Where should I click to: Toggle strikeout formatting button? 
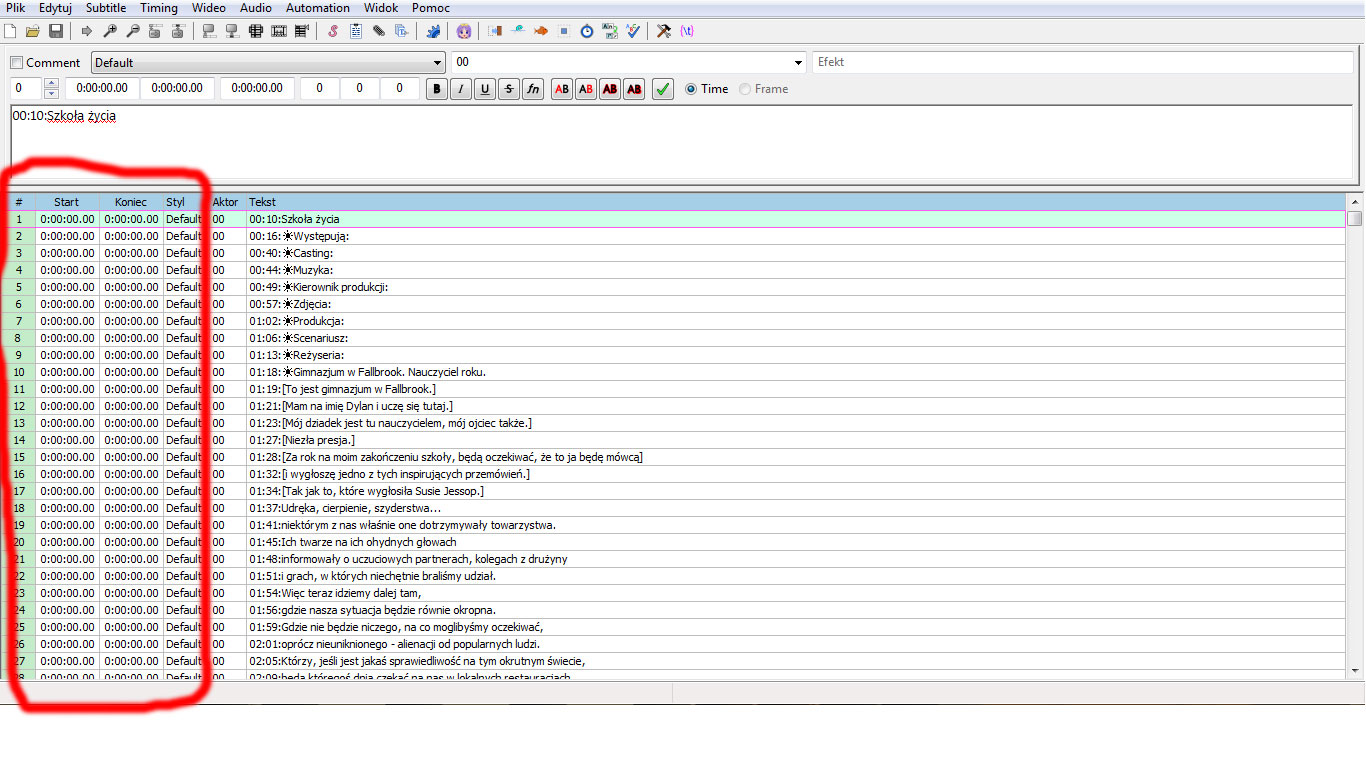[509, 89]
